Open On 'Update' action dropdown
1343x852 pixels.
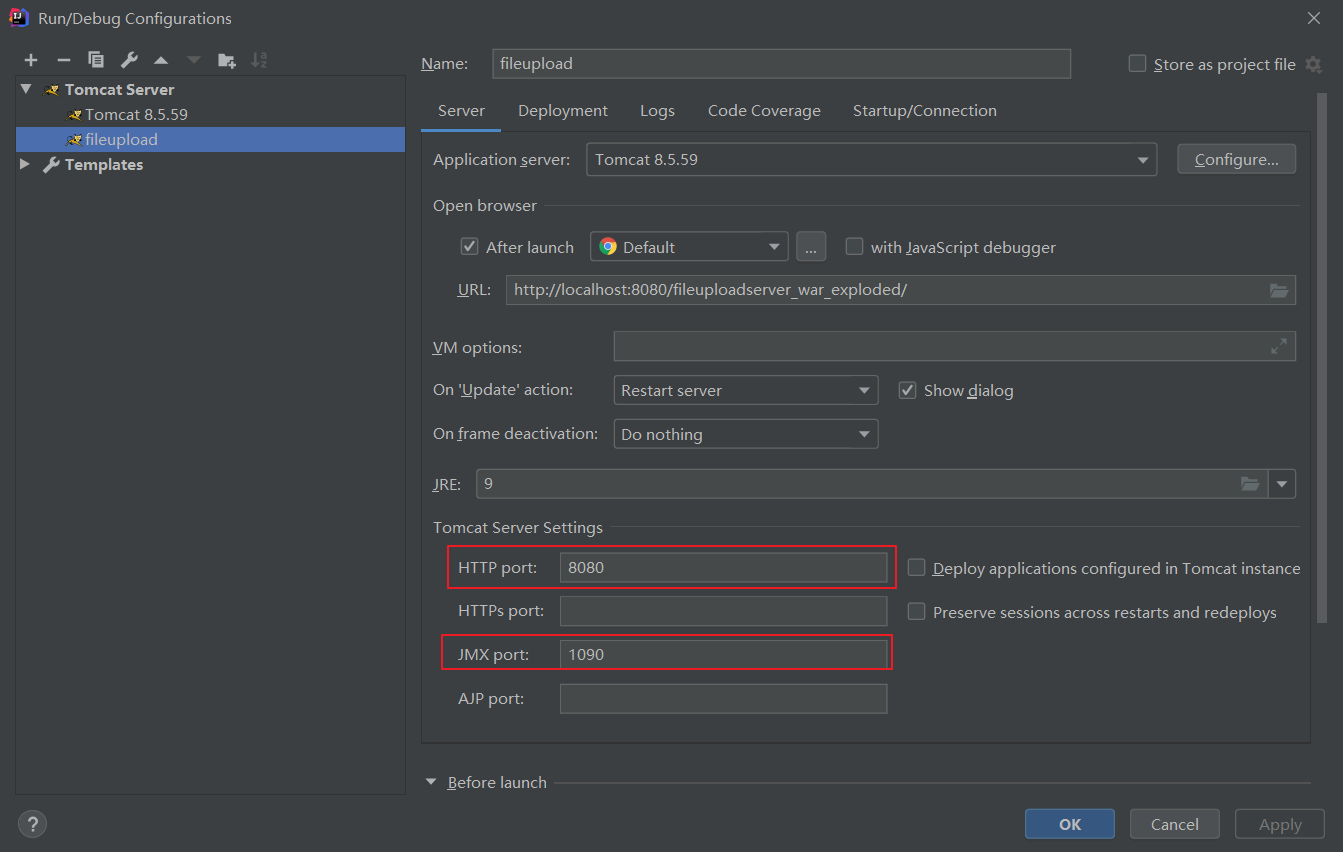pyautogui.click(x=746, y=390)
